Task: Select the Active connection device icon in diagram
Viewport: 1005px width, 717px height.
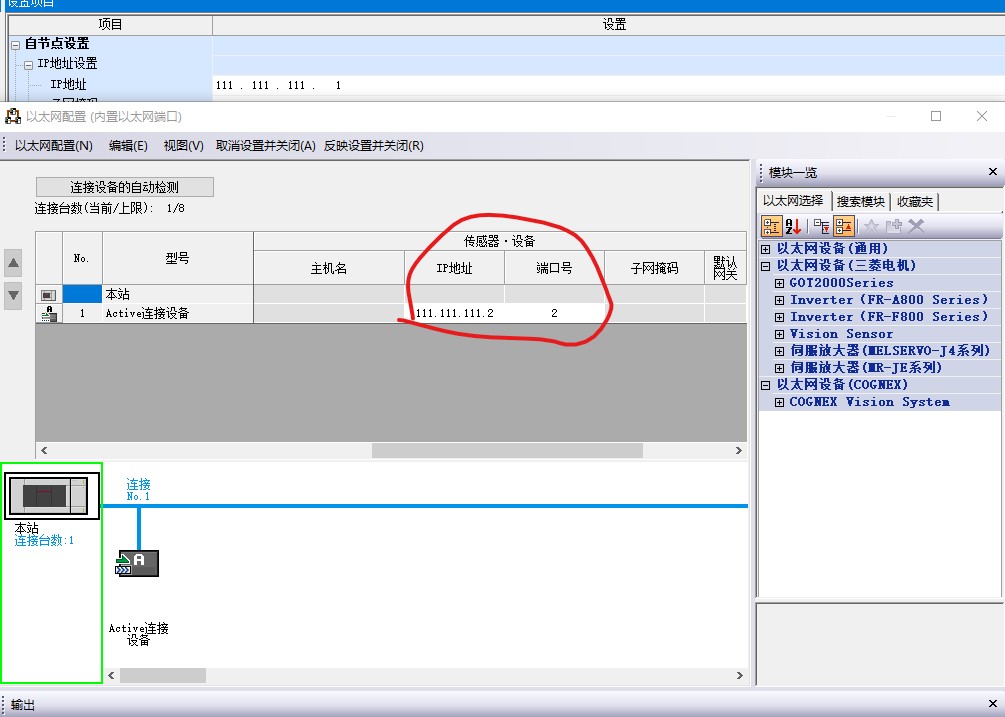Action: [138, 563]
